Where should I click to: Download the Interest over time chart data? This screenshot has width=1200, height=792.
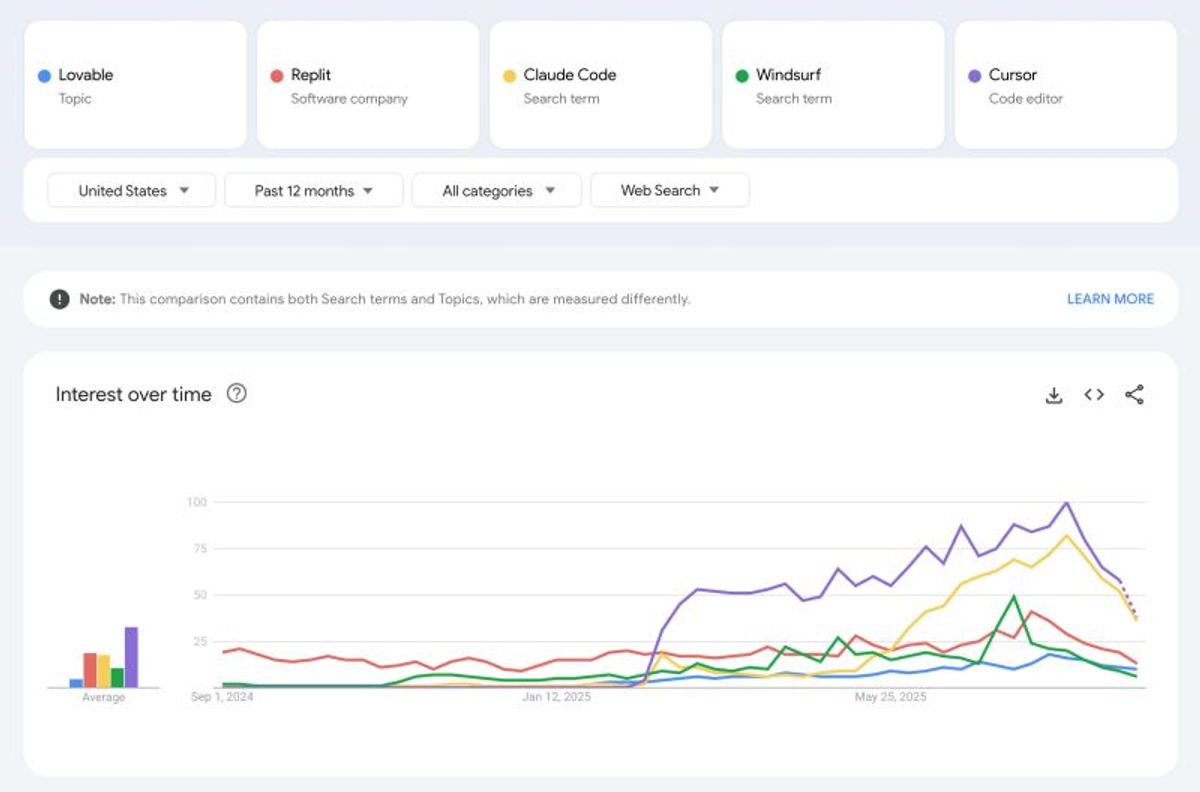pos(1053,395)
